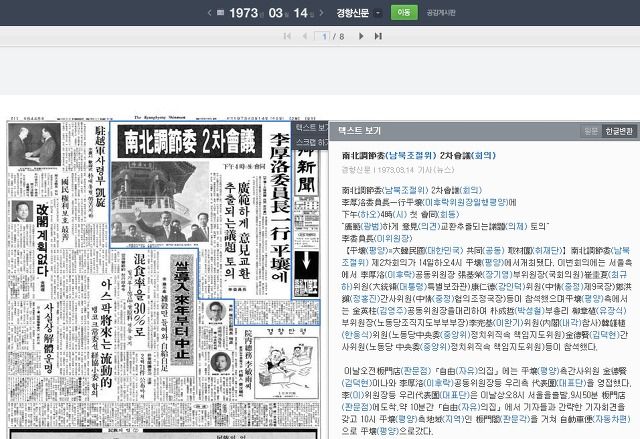Click the page number input field
This screenshot has height=439, width=640.
[x=322, y=36]
